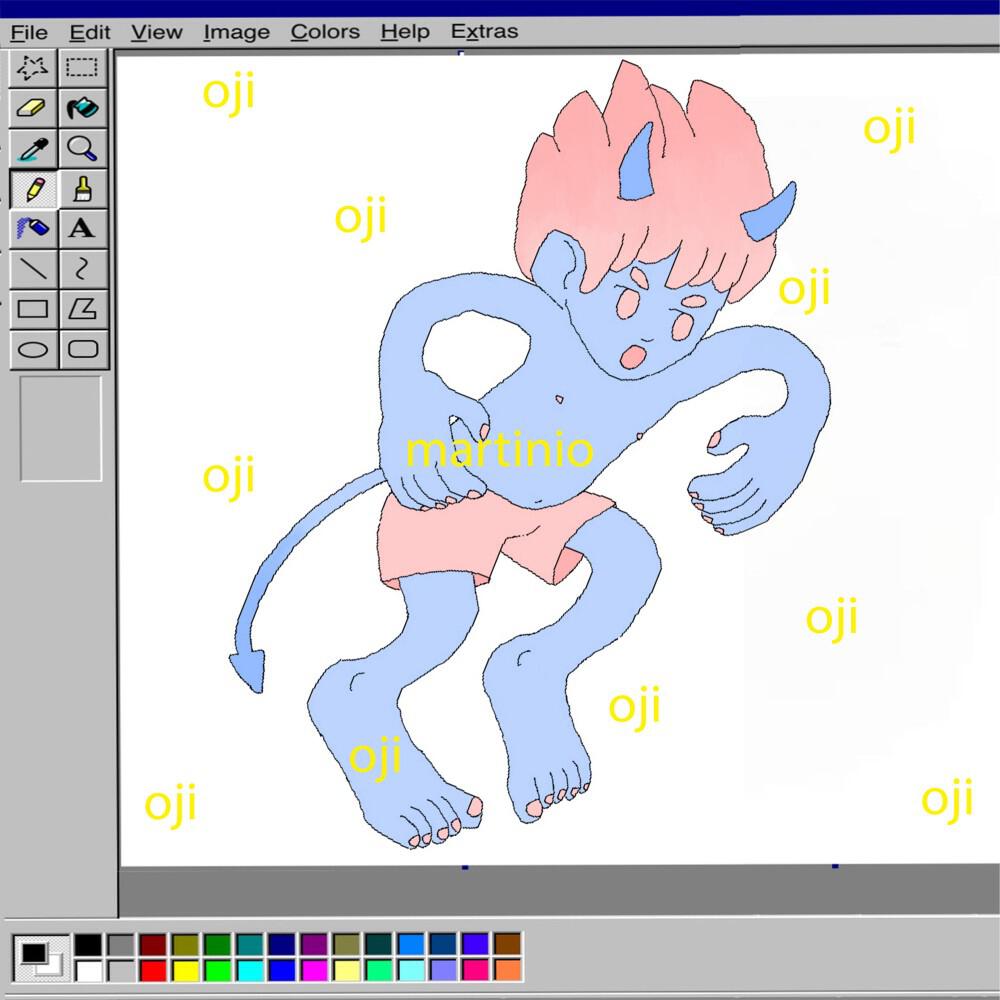Screen dimensions: 1000x1000
Task: Pick the white palette swatch
Action: coord(88,971)
